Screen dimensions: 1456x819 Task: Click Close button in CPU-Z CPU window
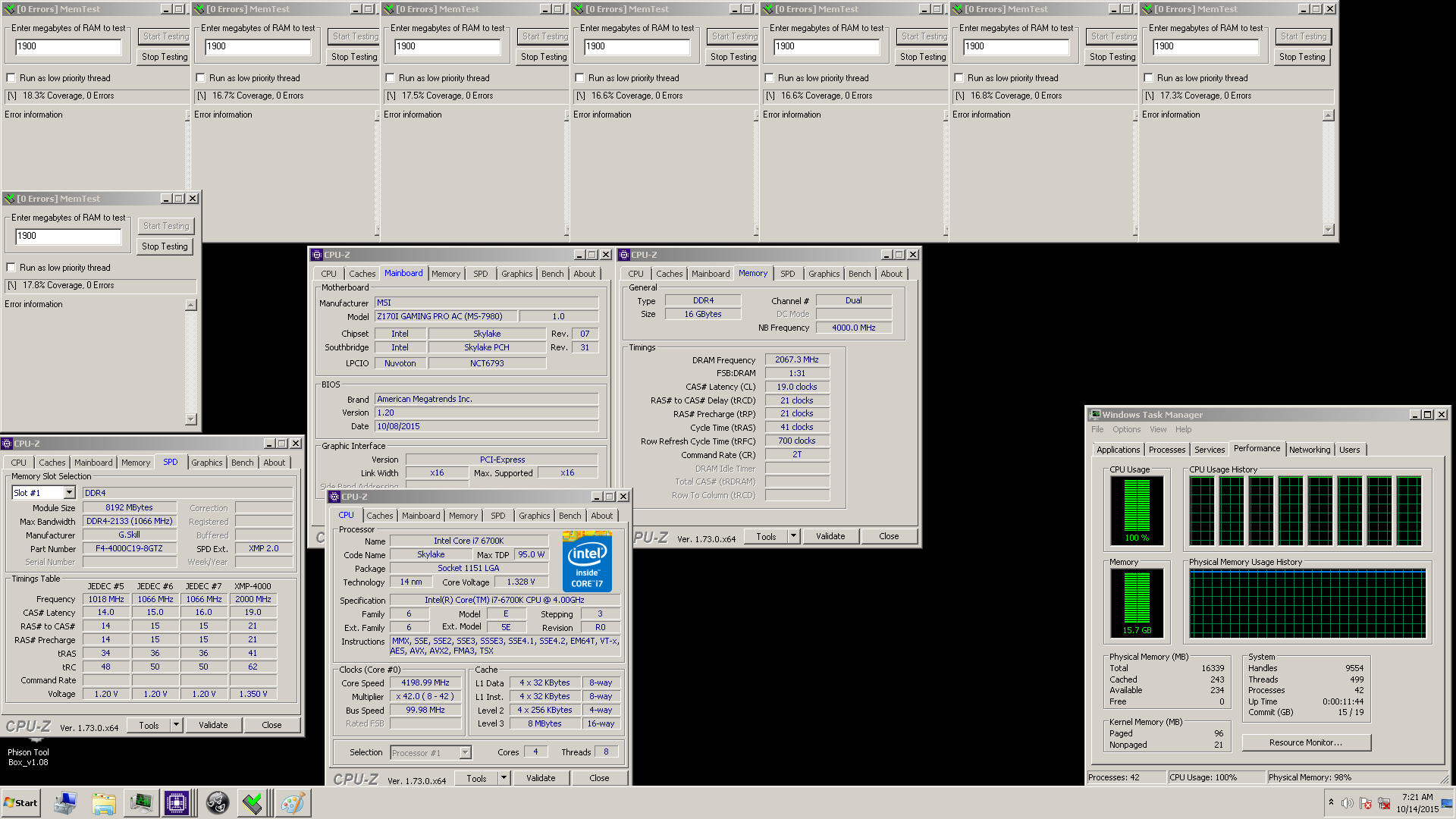(x=599, y=778)
